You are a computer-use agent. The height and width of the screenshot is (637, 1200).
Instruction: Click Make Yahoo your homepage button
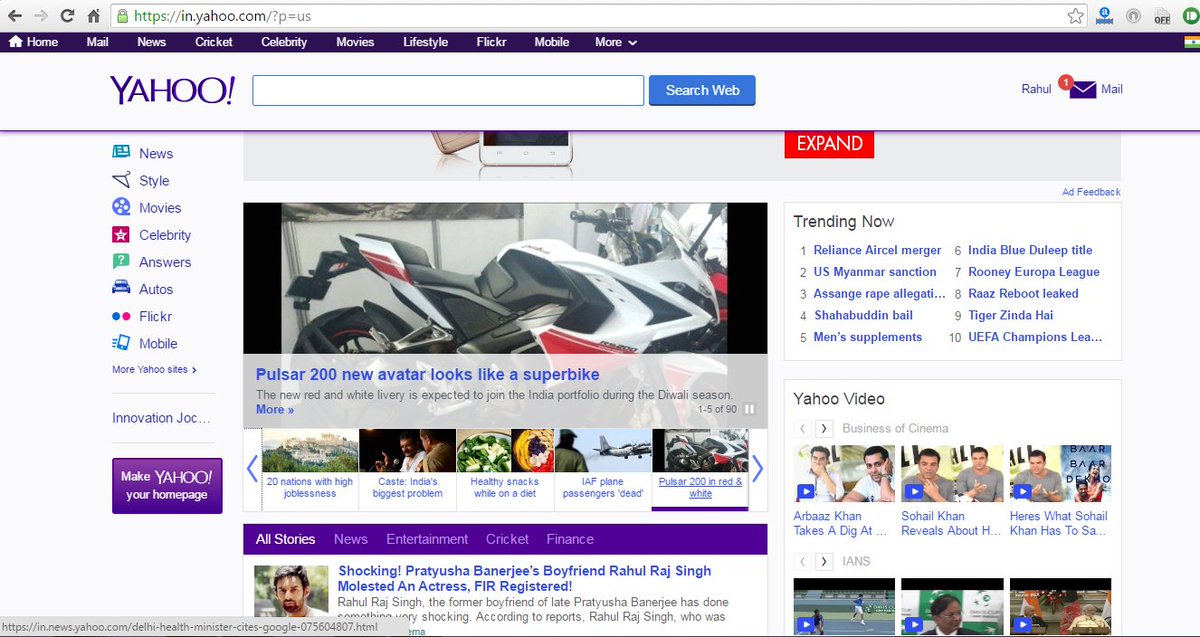pyautogui.click(x=167, y=486)
